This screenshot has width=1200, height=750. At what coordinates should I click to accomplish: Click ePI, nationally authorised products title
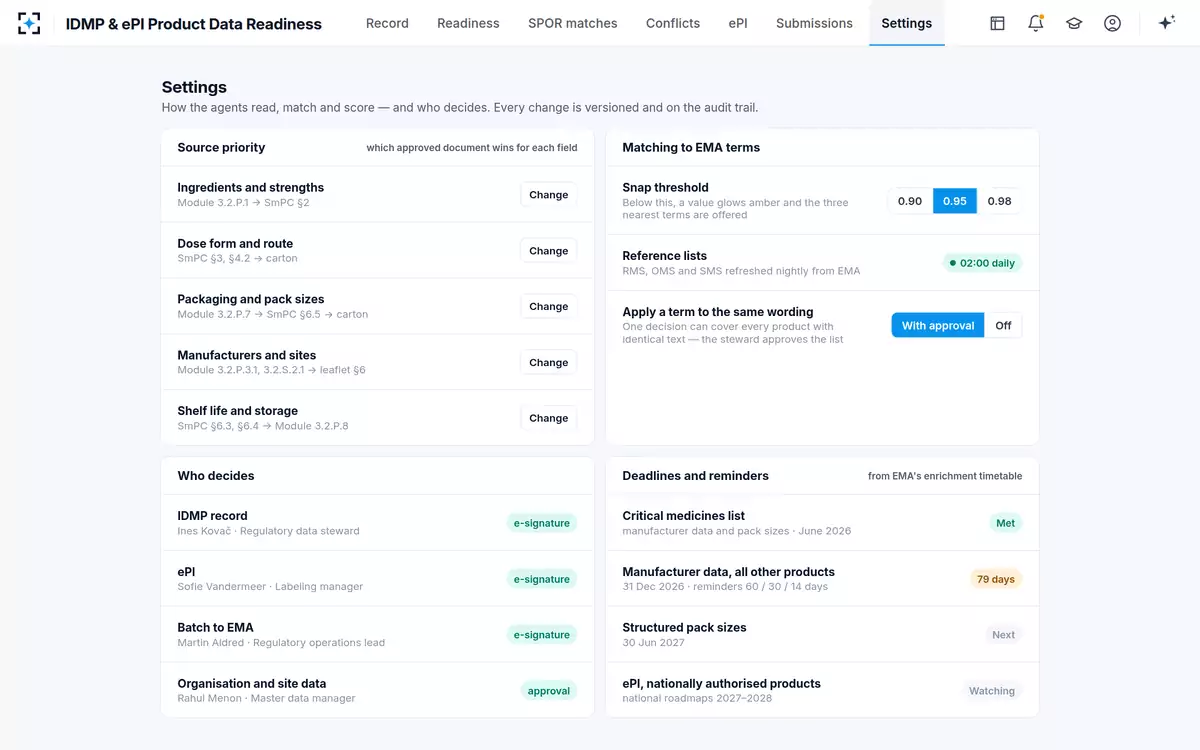click(721, 684)
